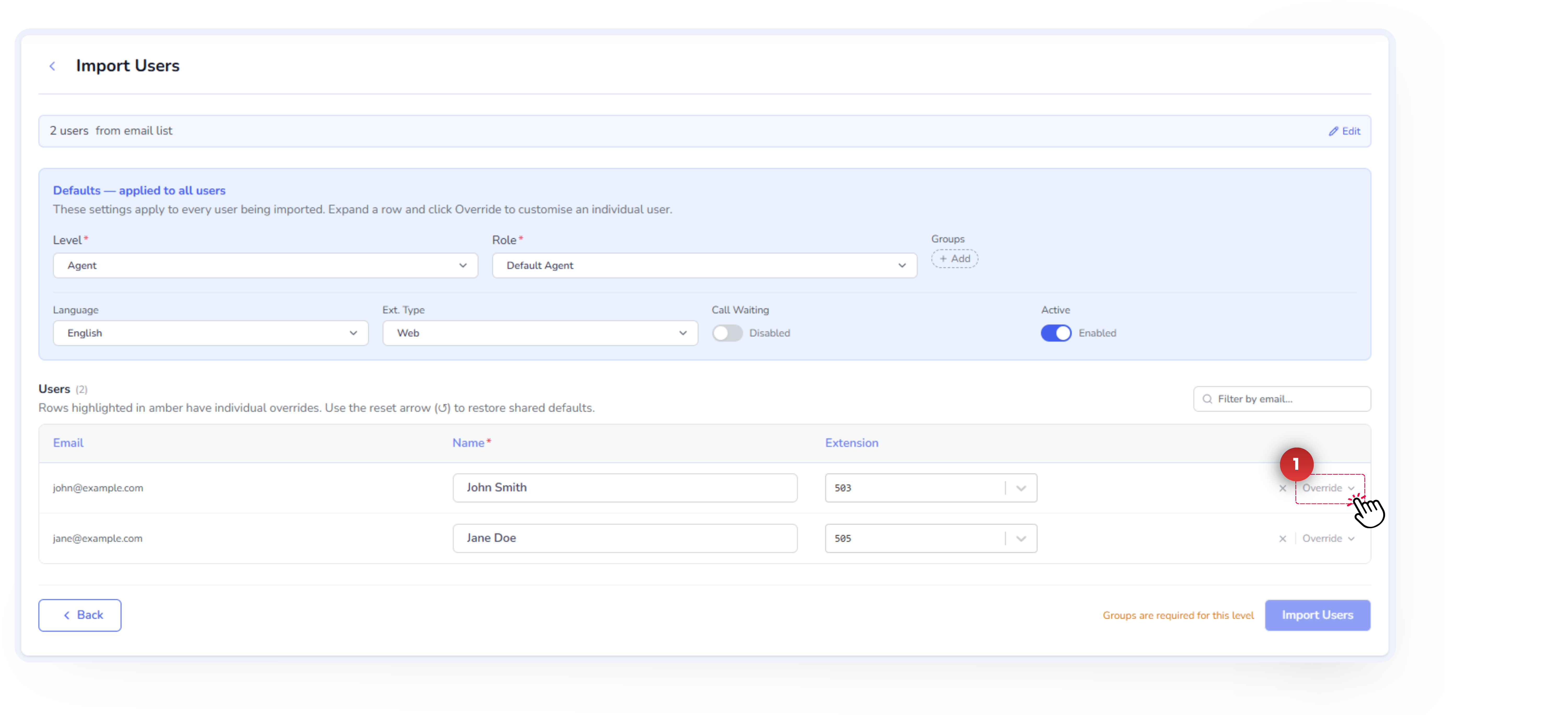Add a group with plus Add chip

[x=954, y=259]
